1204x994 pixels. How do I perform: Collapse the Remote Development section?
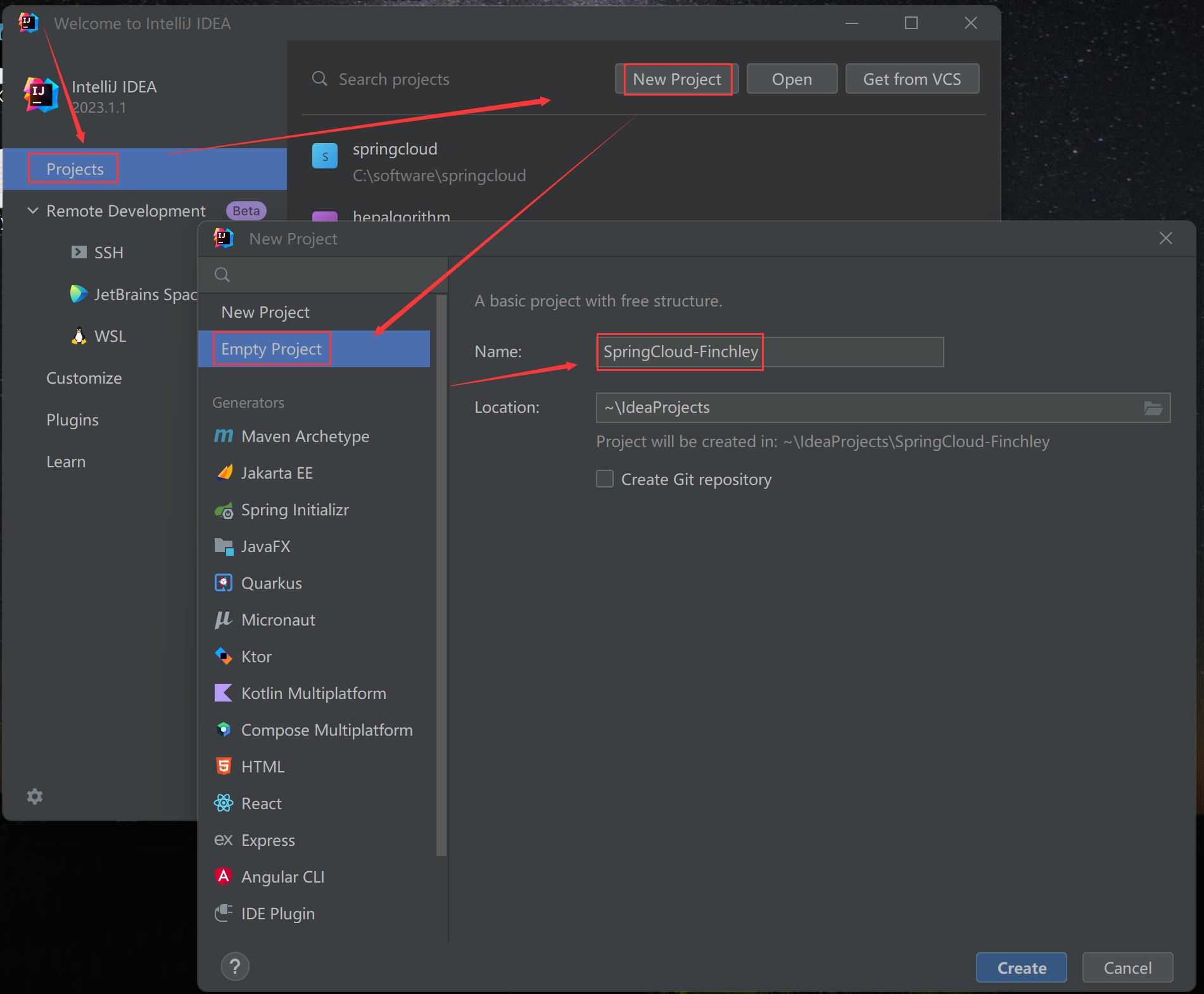[33, 211]
